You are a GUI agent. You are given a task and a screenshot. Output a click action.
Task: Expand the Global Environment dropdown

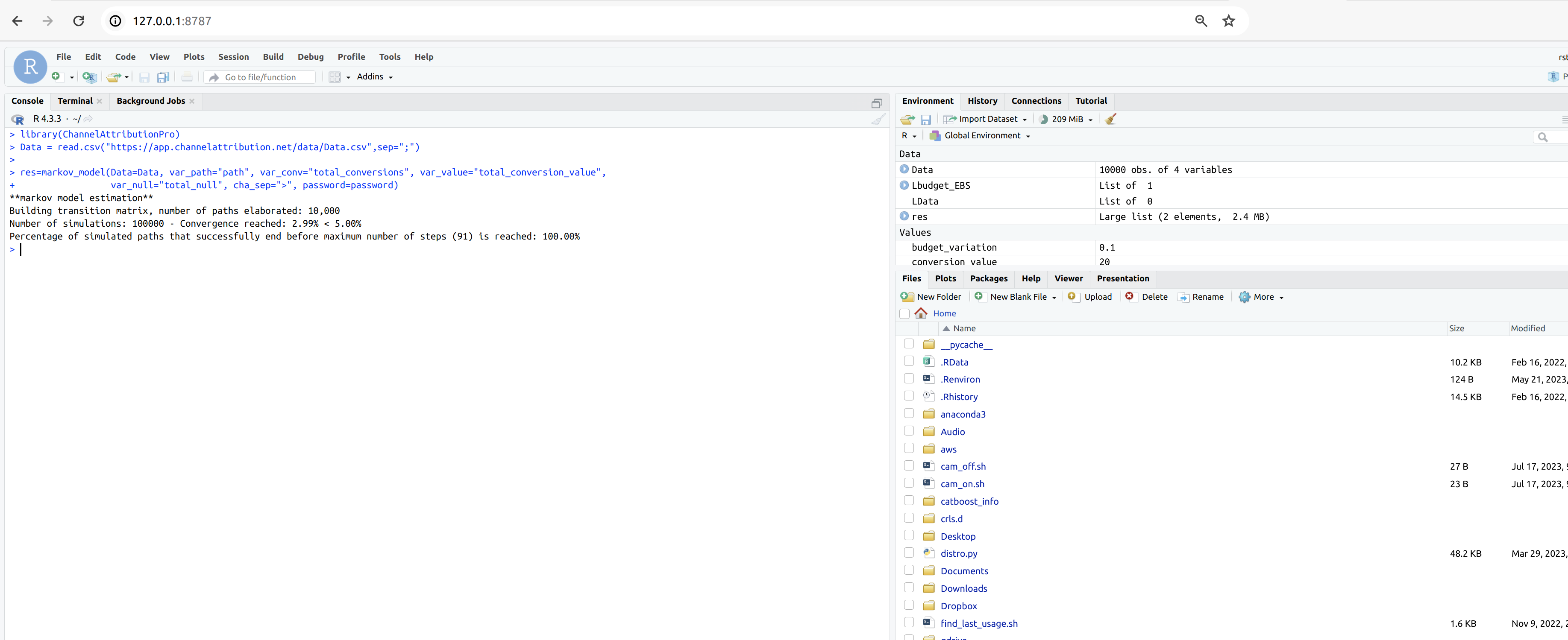coord(980,136)
